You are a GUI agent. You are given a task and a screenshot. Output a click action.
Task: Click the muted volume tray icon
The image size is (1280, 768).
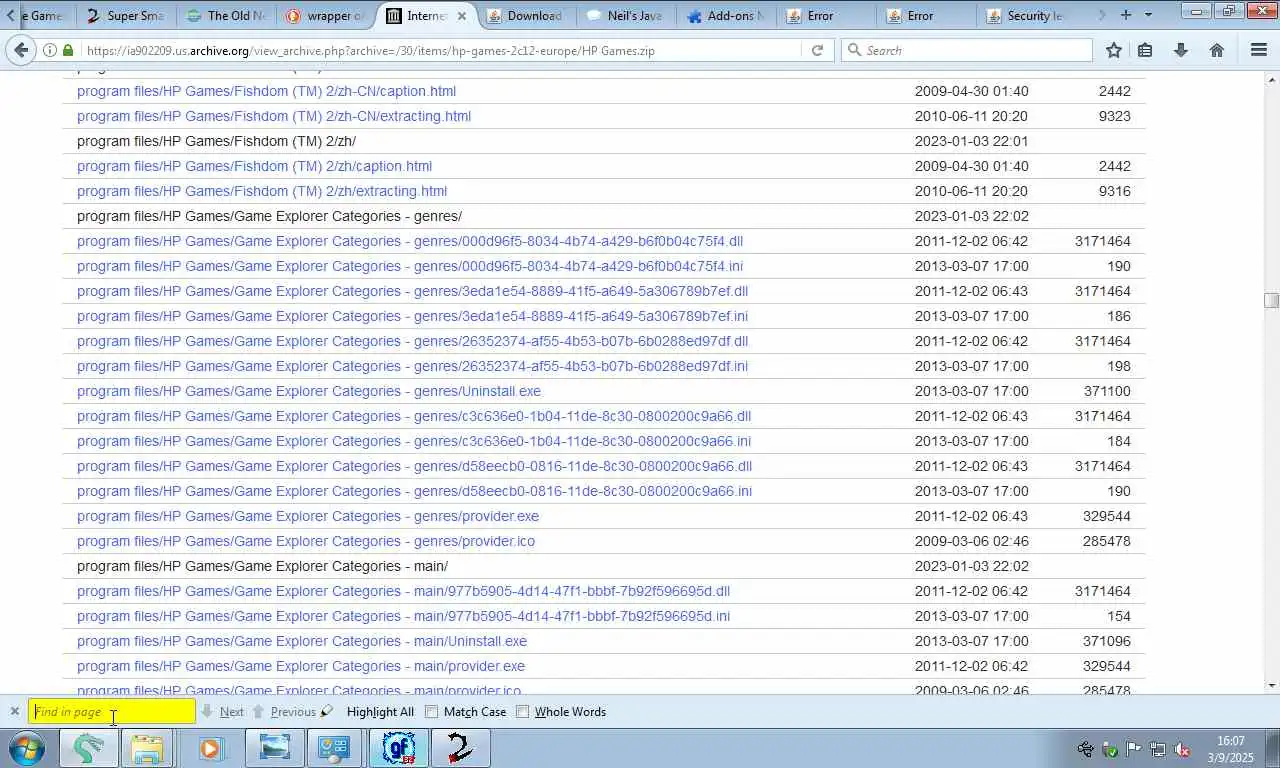coord(1181,749)
